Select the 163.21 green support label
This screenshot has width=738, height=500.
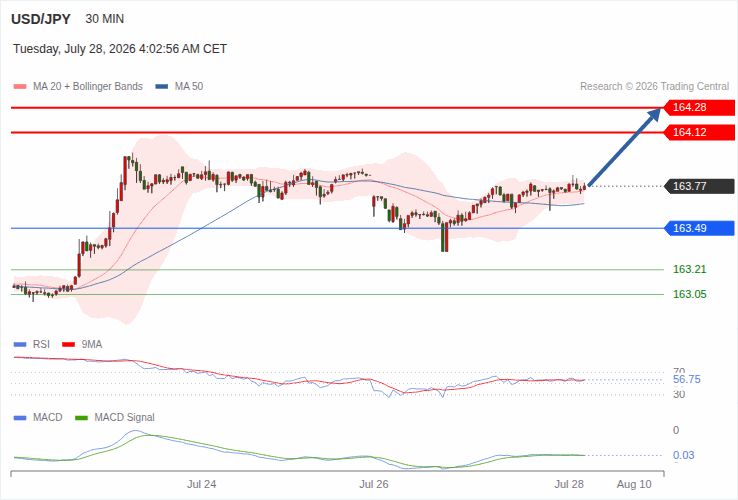click(690, 269)
